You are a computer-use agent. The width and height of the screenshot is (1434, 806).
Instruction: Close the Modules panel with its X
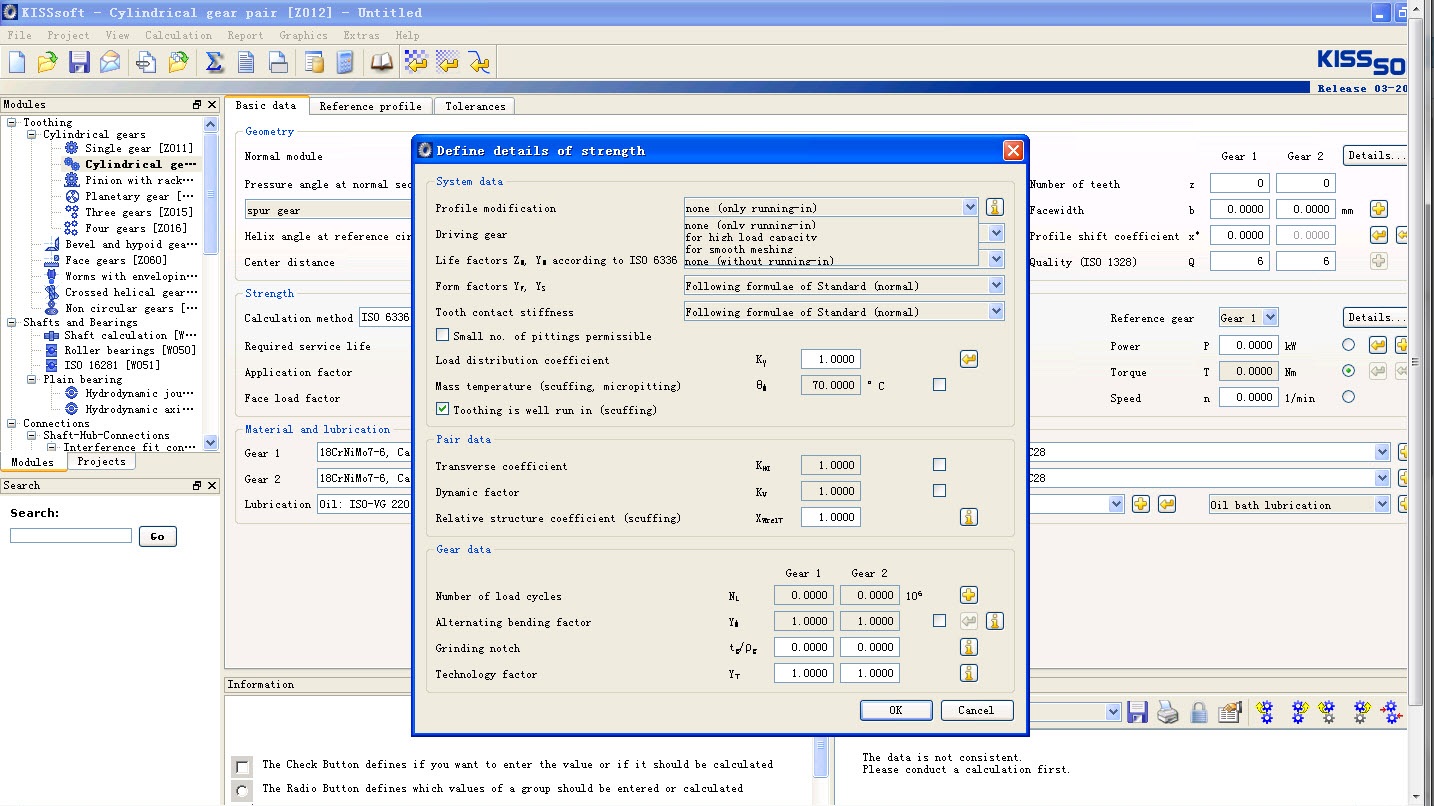[x=211, y=104]
